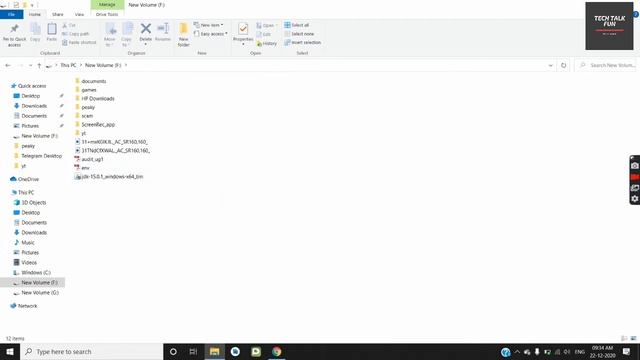The image size is (640, 360).
Task: Select the audit_ug1 PDF file
Action: coord(89,159)
